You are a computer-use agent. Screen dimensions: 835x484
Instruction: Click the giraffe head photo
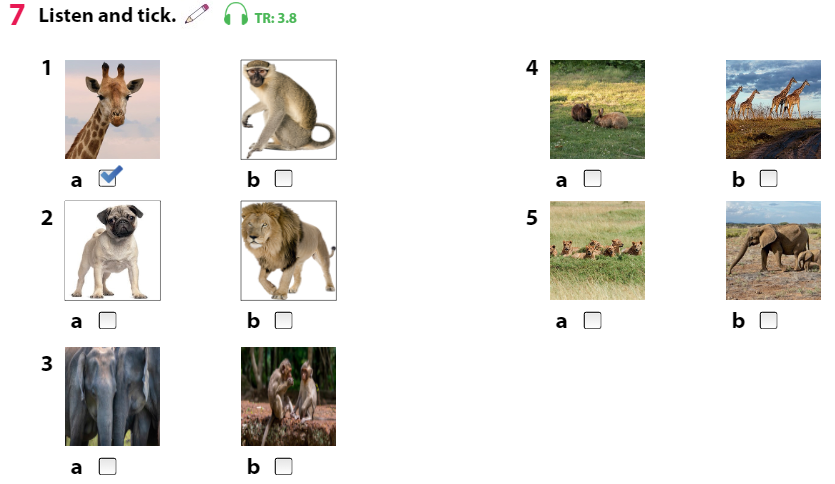pyautogui.click(x=112, y=109)
